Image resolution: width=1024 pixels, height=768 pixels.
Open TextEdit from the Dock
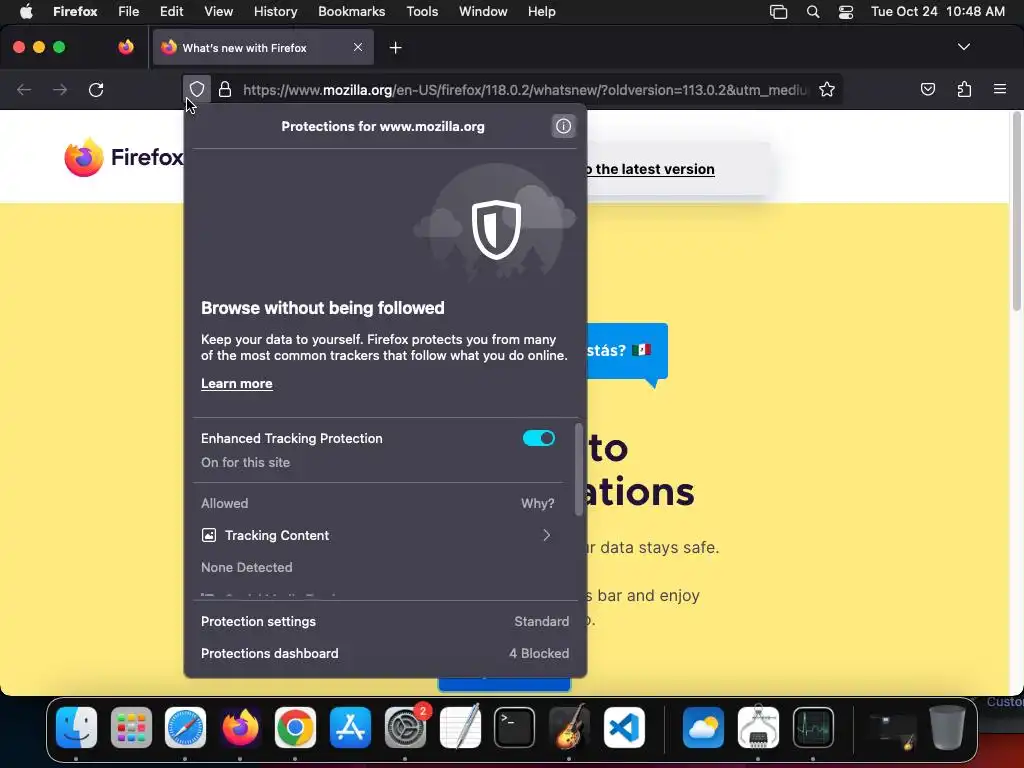point(460,727)
